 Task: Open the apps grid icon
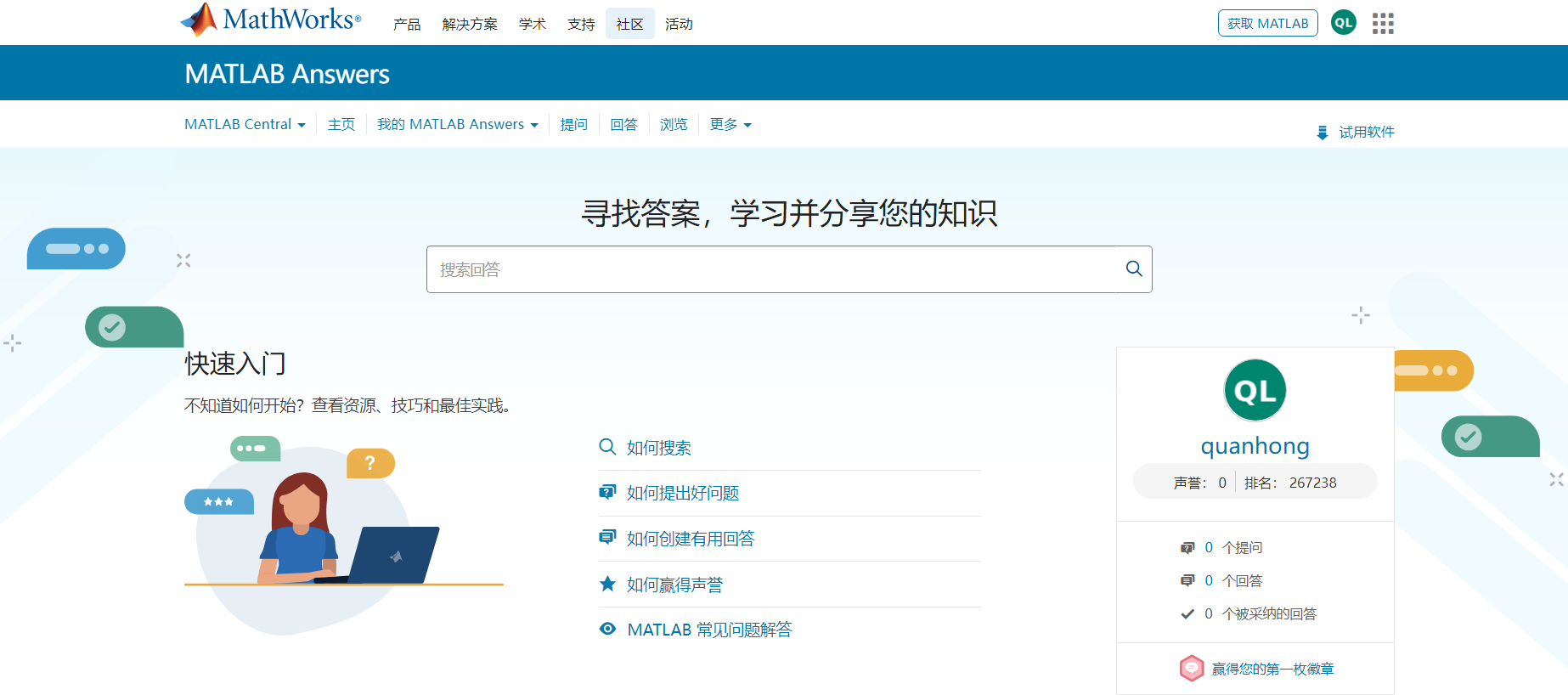[x=1383, y=24]
